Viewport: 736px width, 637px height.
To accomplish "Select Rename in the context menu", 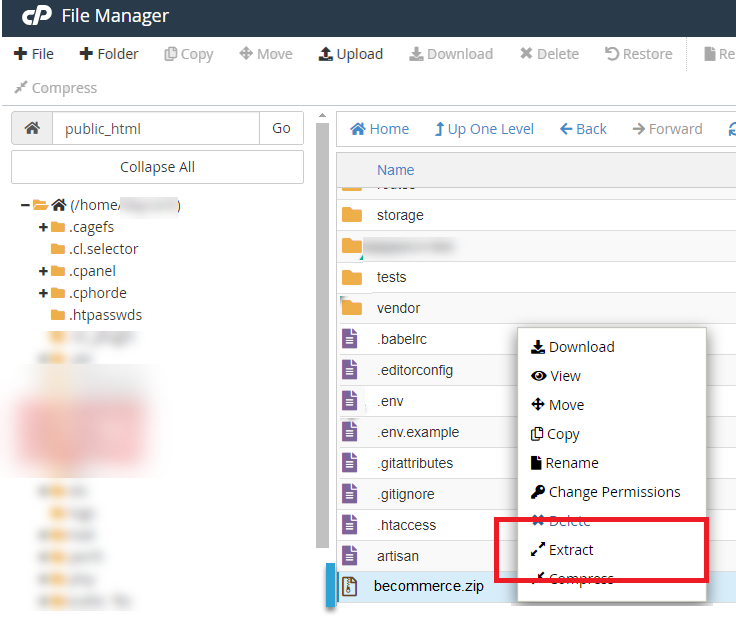I will click(x=571, y=463).
